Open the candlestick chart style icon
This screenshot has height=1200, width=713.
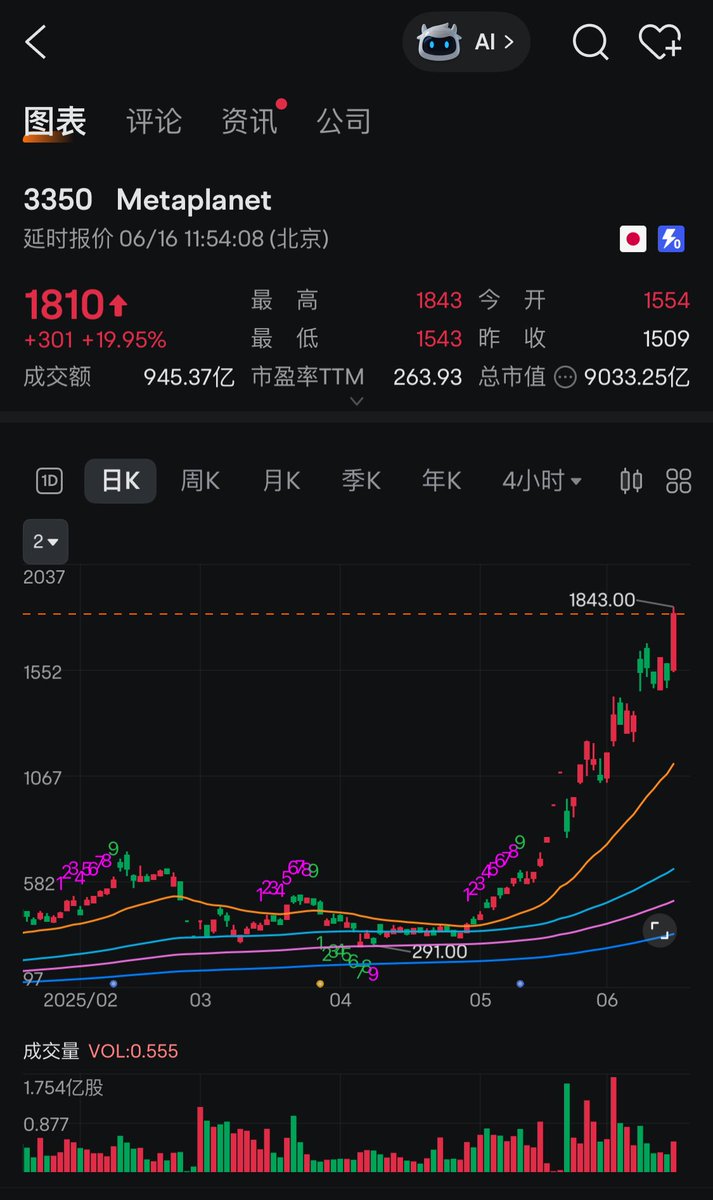click(x=631, y=481)
